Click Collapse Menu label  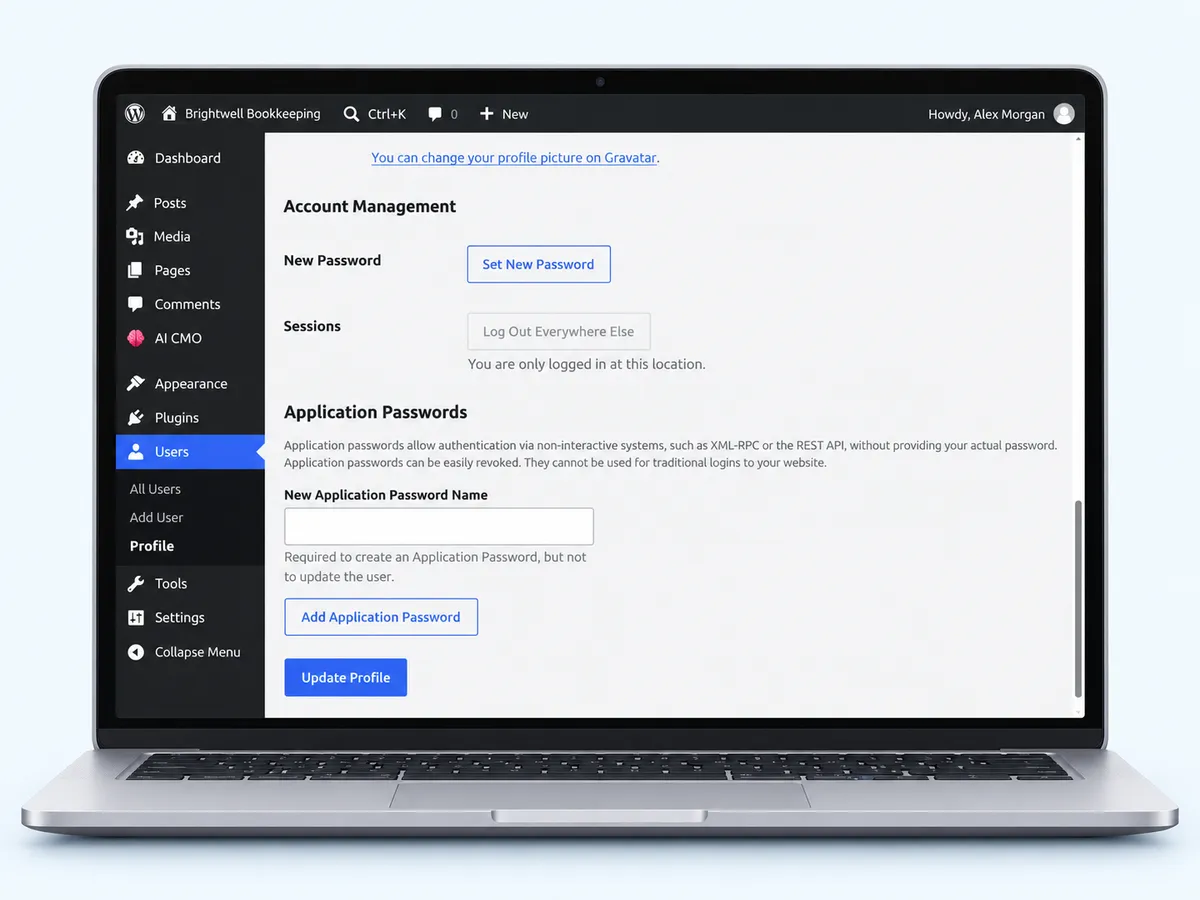[197, 652]
